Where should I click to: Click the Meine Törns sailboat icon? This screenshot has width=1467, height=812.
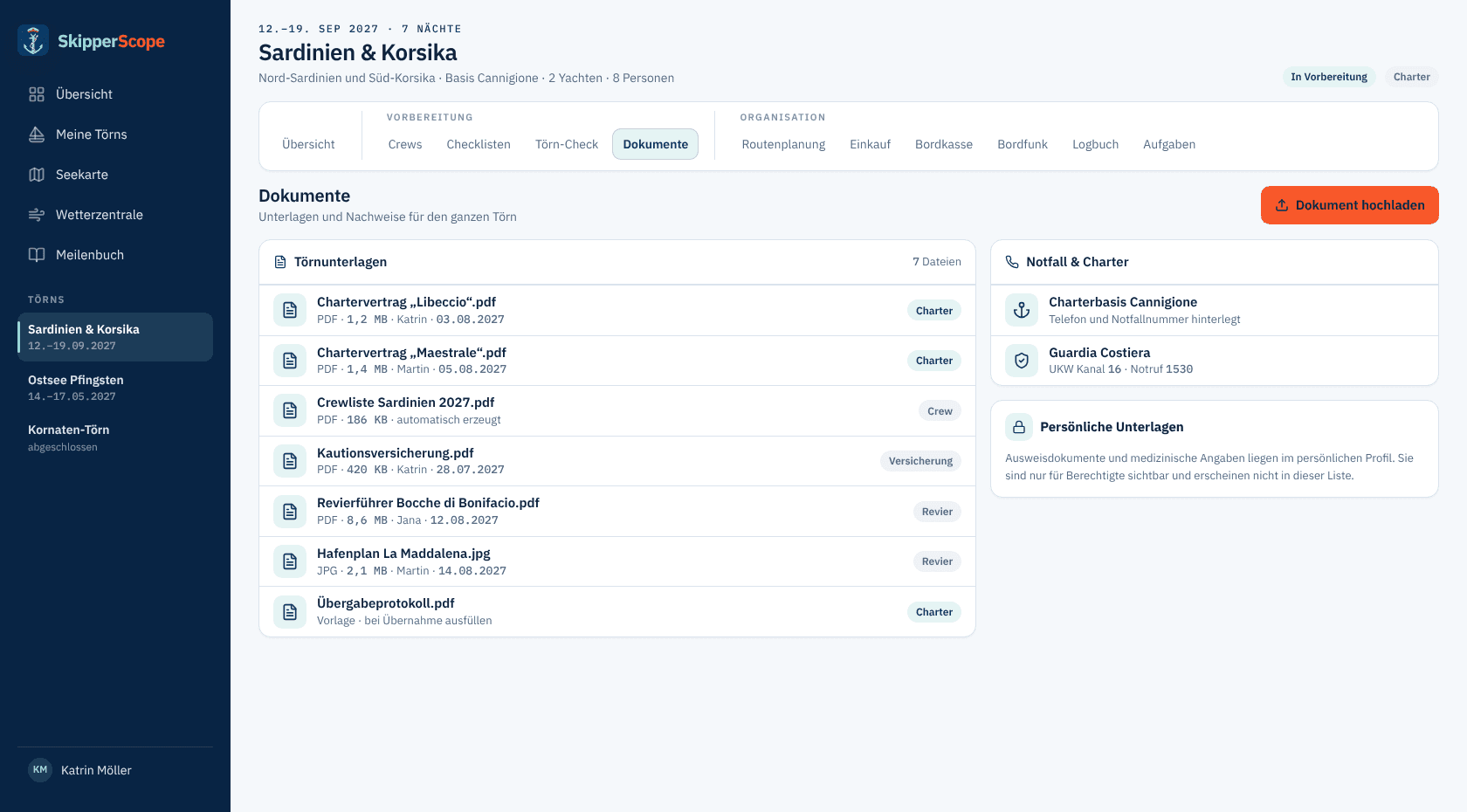coord(37,134)
